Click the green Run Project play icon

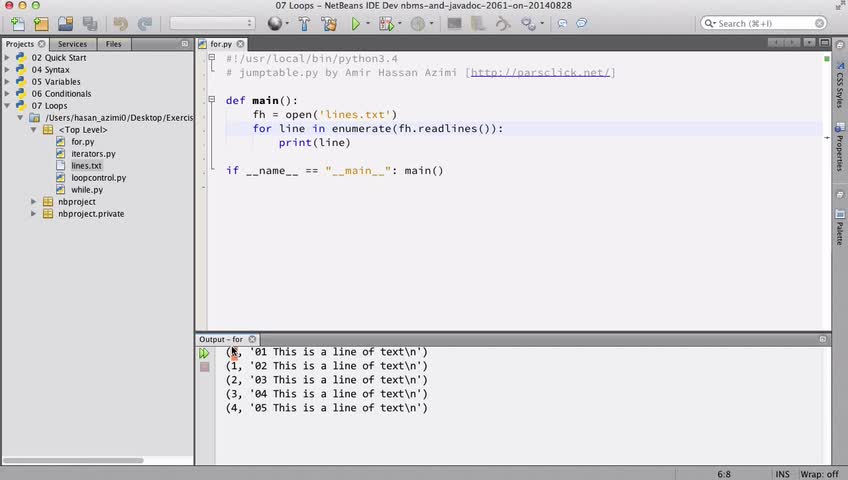(355, 23)
